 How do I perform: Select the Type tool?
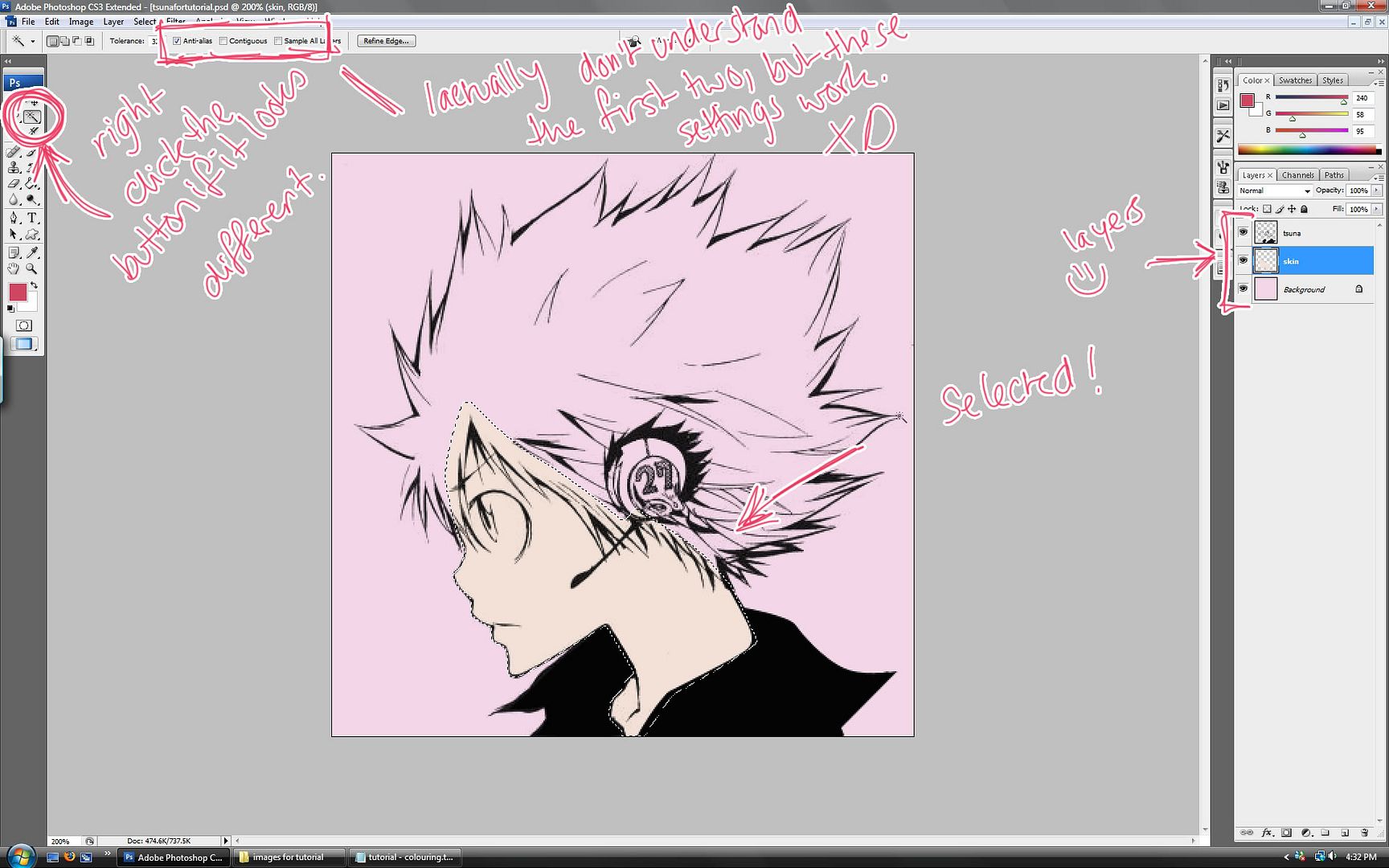click(x=32, y=218)
